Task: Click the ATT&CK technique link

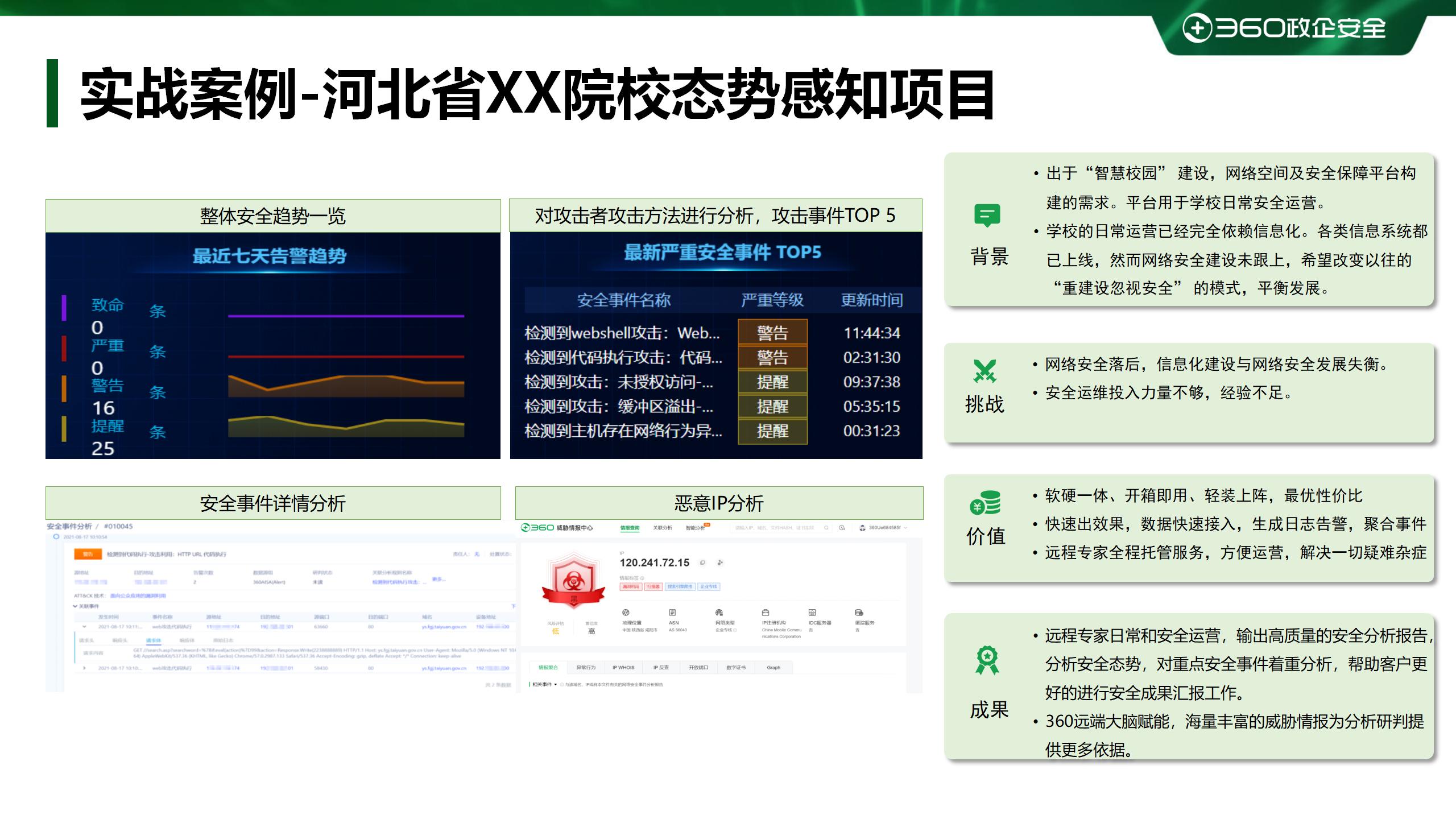Action: tap(138, 595)
